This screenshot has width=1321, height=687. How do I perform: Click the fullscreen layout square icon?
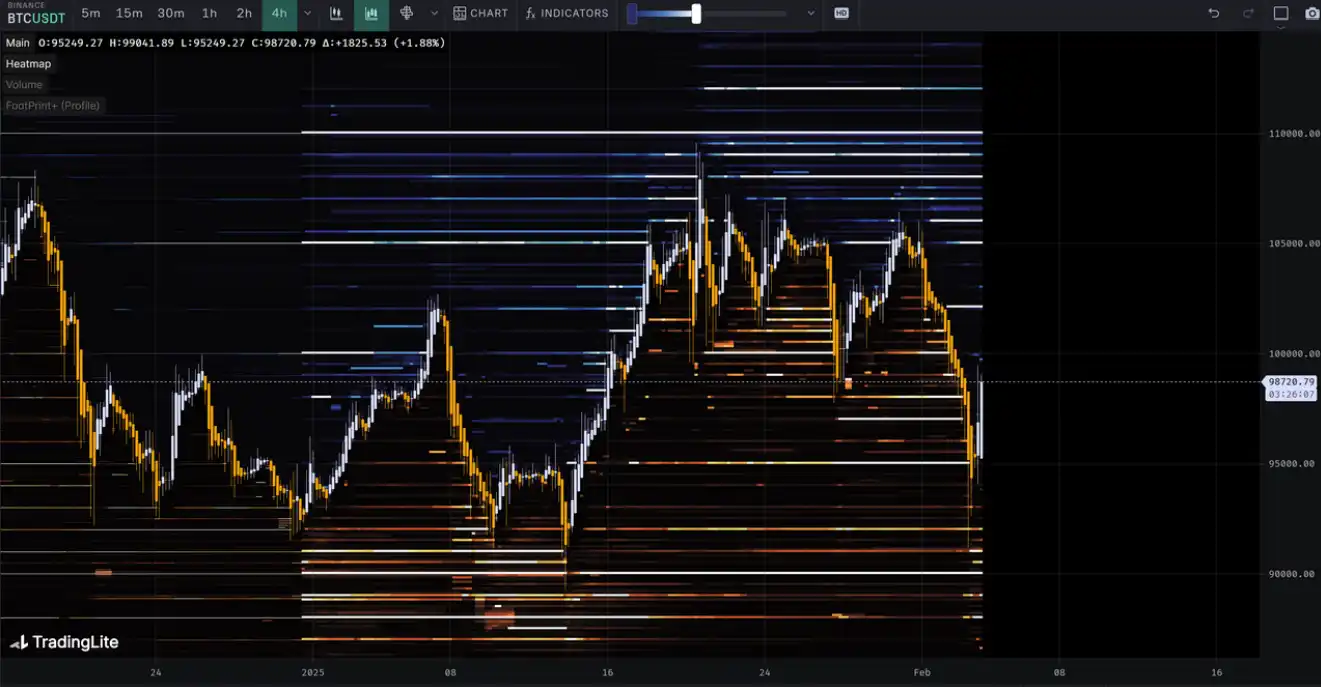tap(1280, 13)
